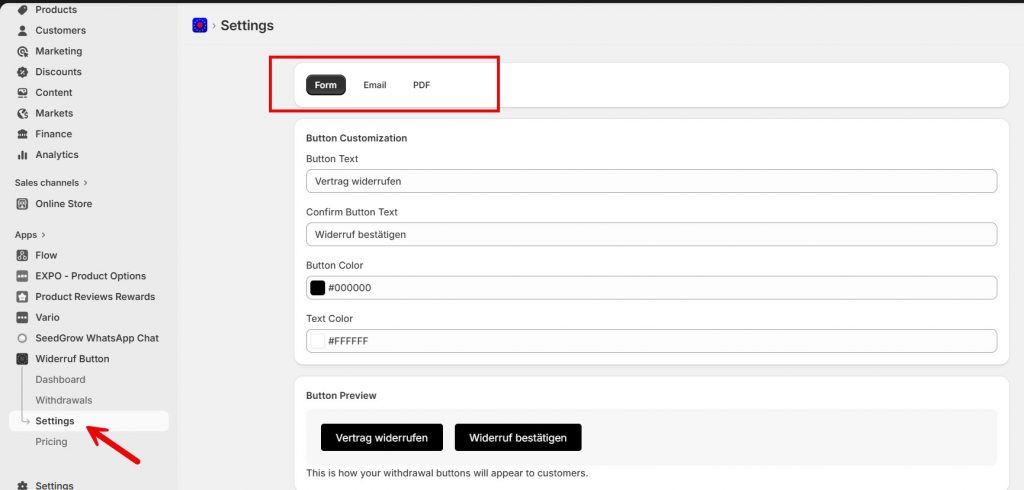Click the Marketing target icon
The image size is (1024, 490).
23,51
